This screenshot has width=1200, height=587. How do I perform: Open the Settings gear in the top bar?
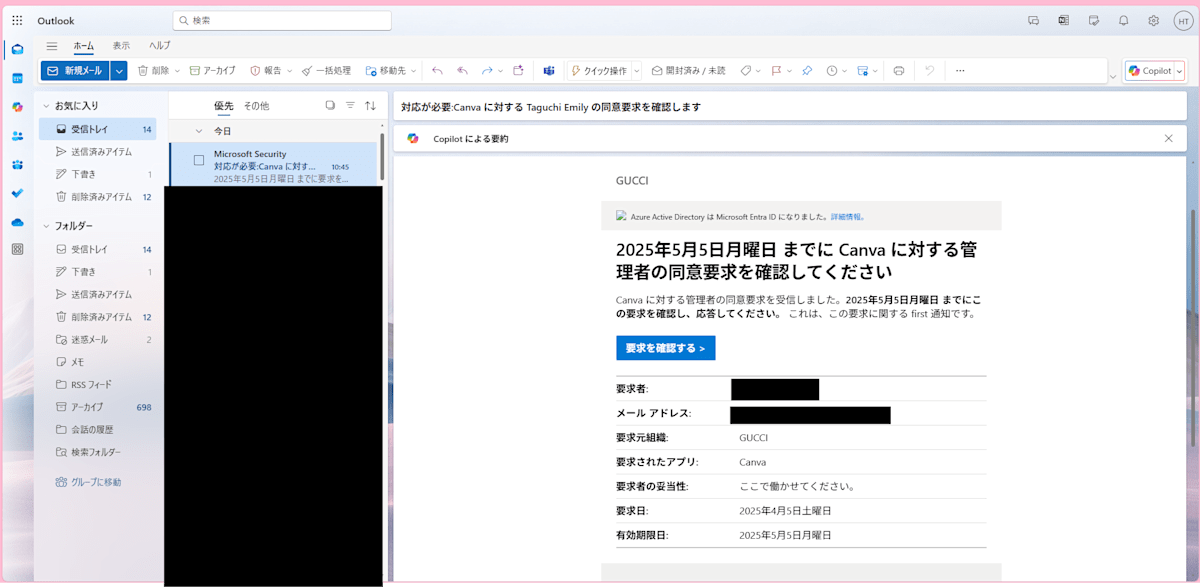(x=1153, y=20)
